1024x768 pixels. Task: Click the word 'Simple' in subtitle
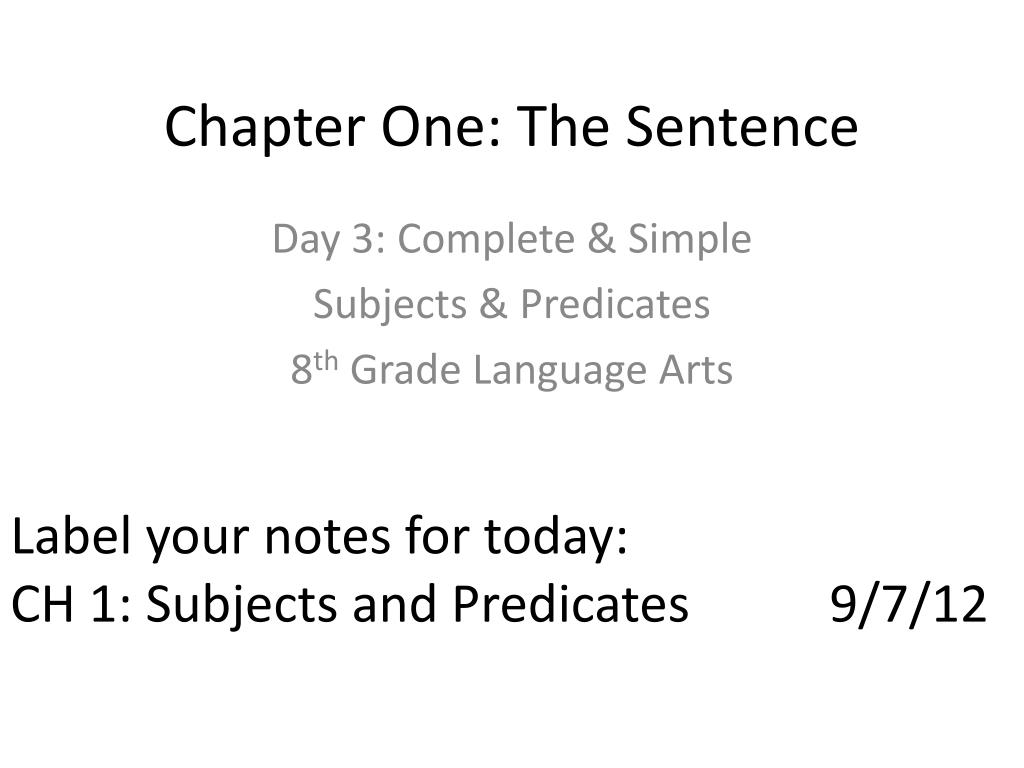click(x=690, y=240)
